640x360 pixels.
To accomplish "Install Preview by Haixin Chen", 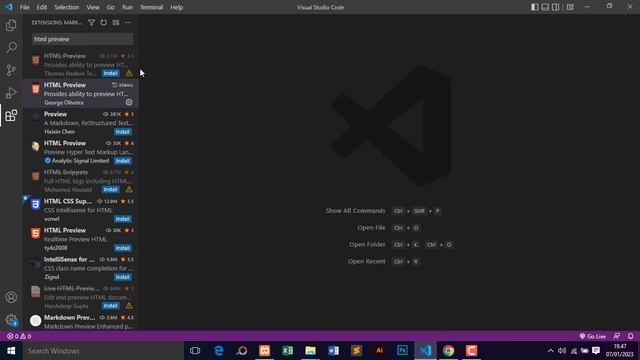I will point(122,131).
